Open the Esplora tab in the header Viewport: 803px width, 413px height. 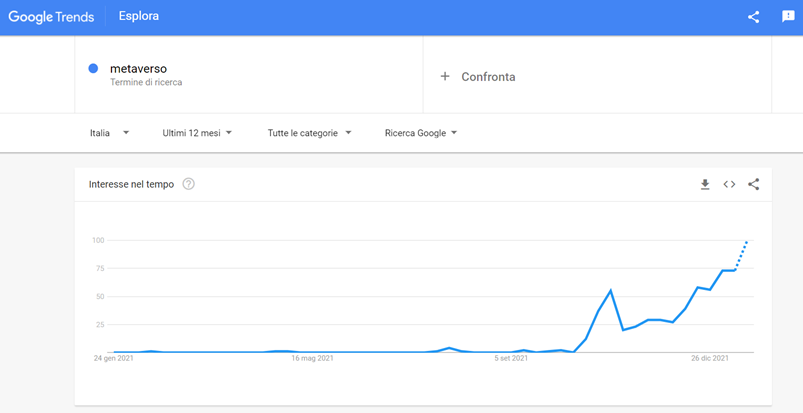(x=139, y=17)
